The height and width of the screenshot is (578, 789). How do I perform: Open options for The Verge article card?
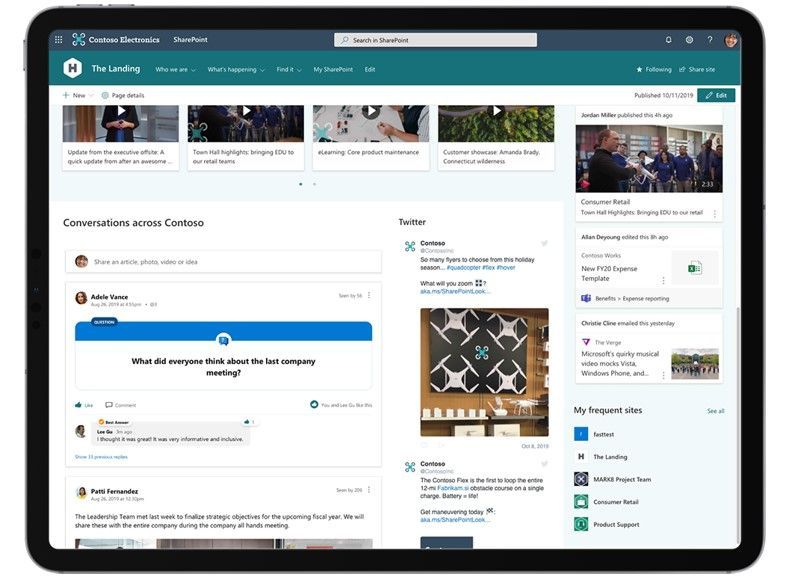tap(663, 375)
